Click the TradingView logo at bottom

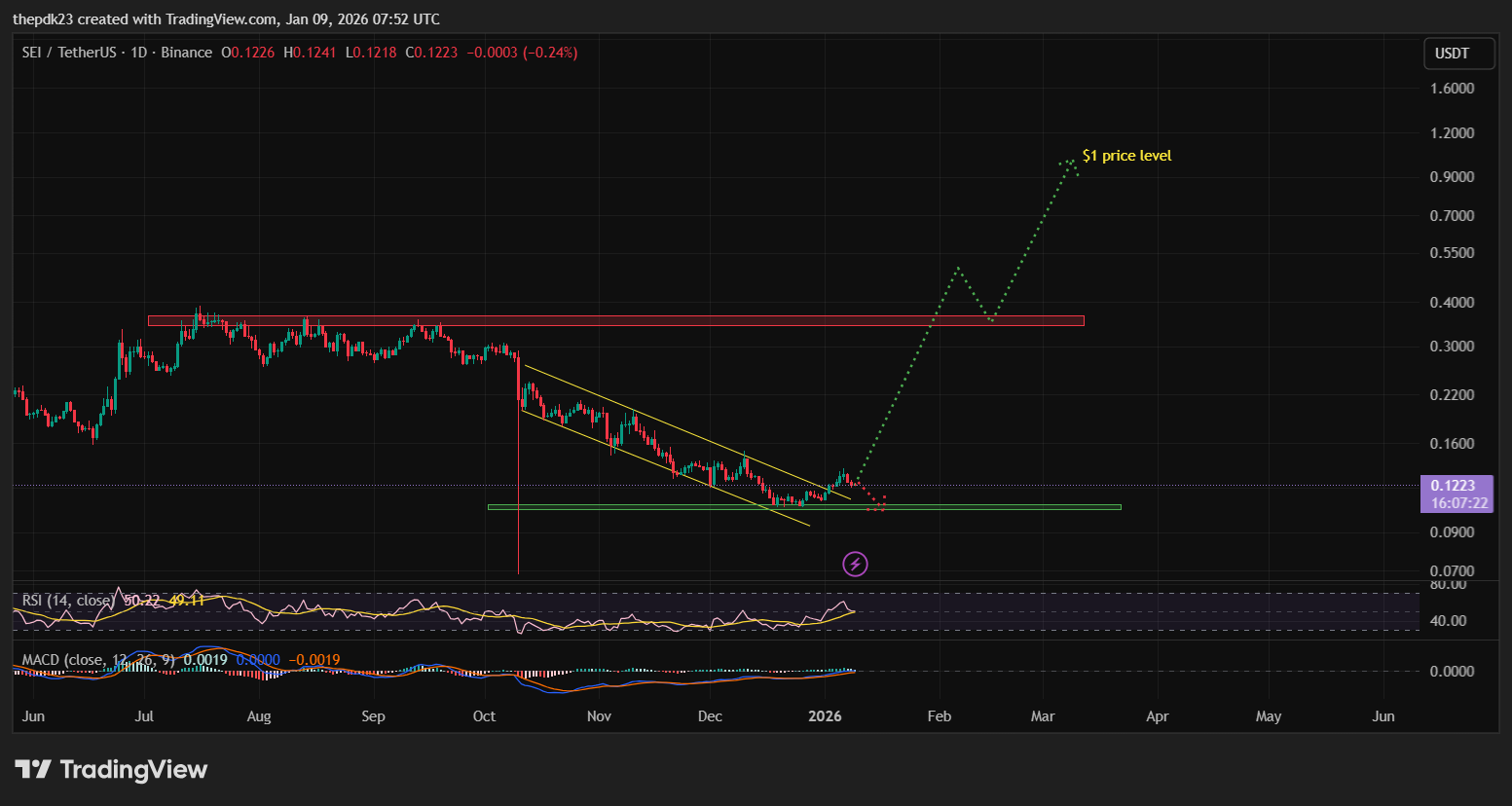tap(111, 770)
